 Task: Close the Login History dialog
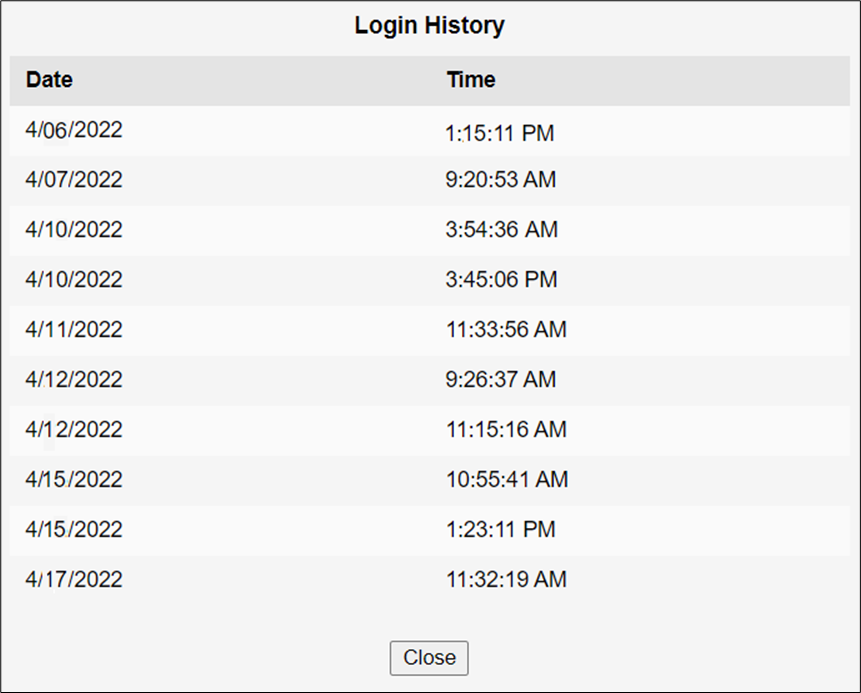429,658
